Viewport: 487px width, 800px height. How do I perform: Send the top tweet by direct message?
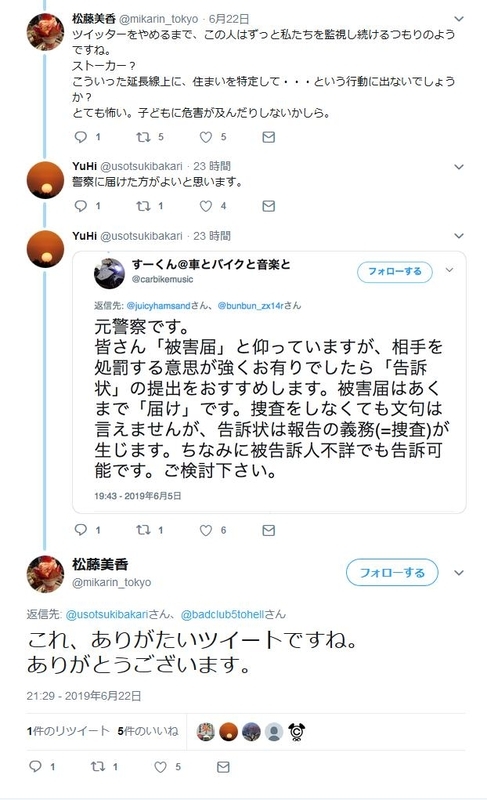[268, 137]
